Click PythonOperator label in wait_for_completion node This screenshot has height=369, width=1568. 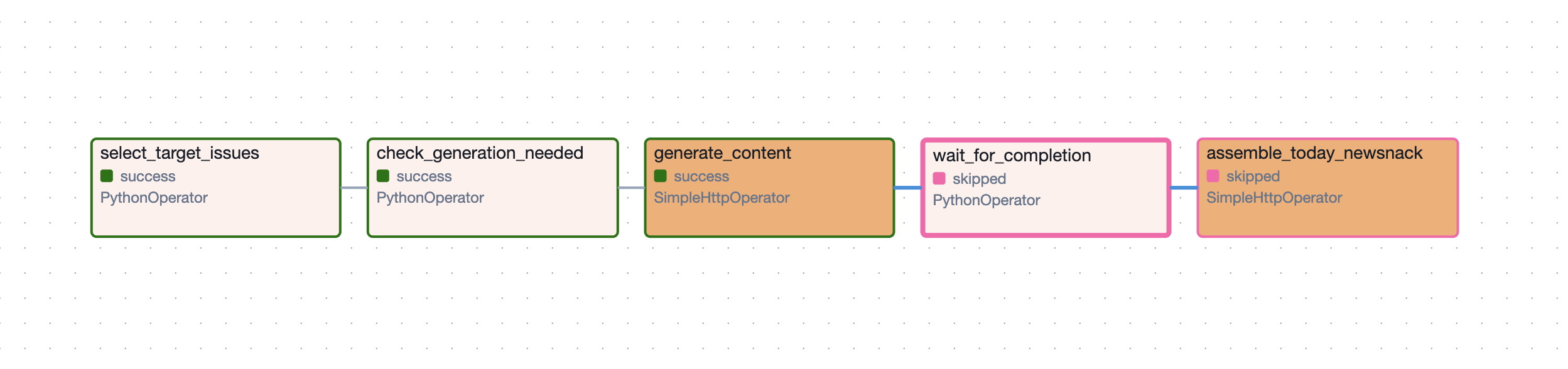(987, 200)
